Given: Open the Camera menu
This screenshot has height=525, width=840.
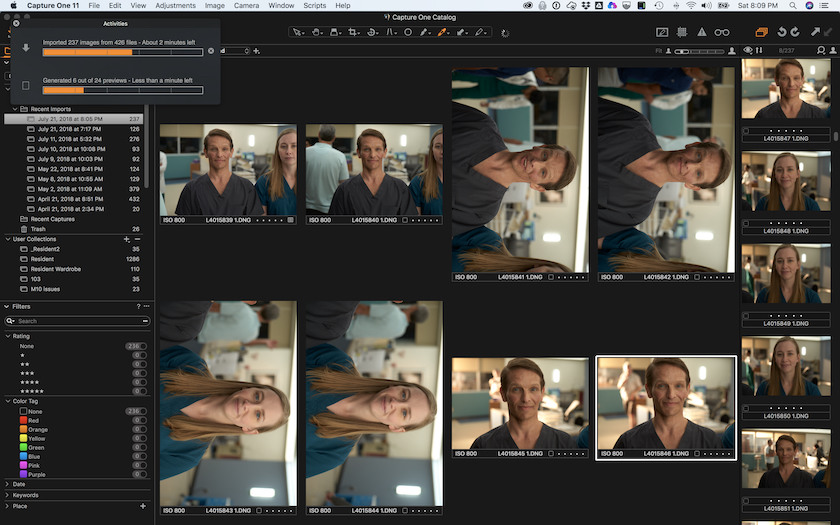Looking at the screenshot, I should point(245,5).
